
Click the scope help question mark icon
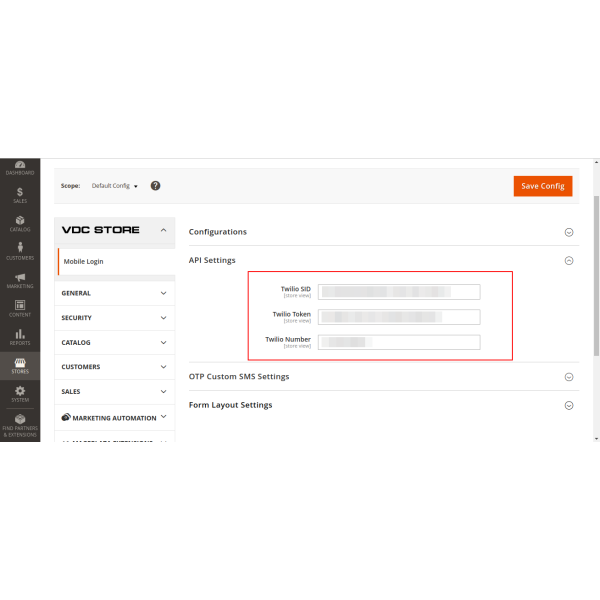pyautogui.click(x=155, y=185)
